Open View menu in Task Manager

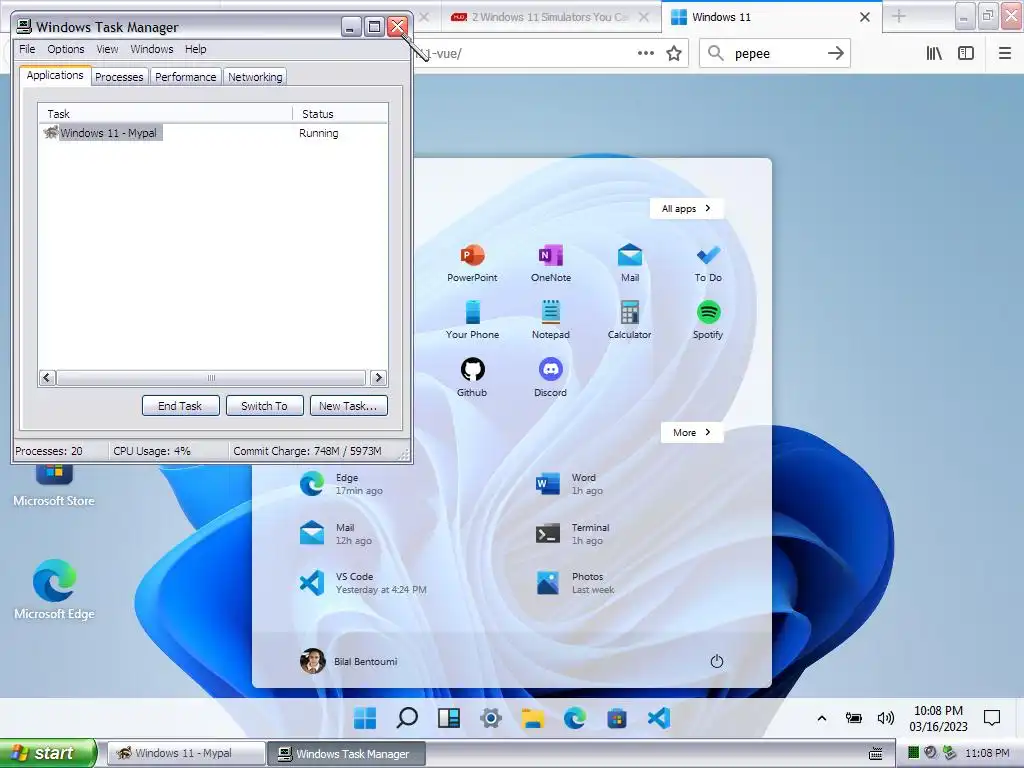pos(107,49)
